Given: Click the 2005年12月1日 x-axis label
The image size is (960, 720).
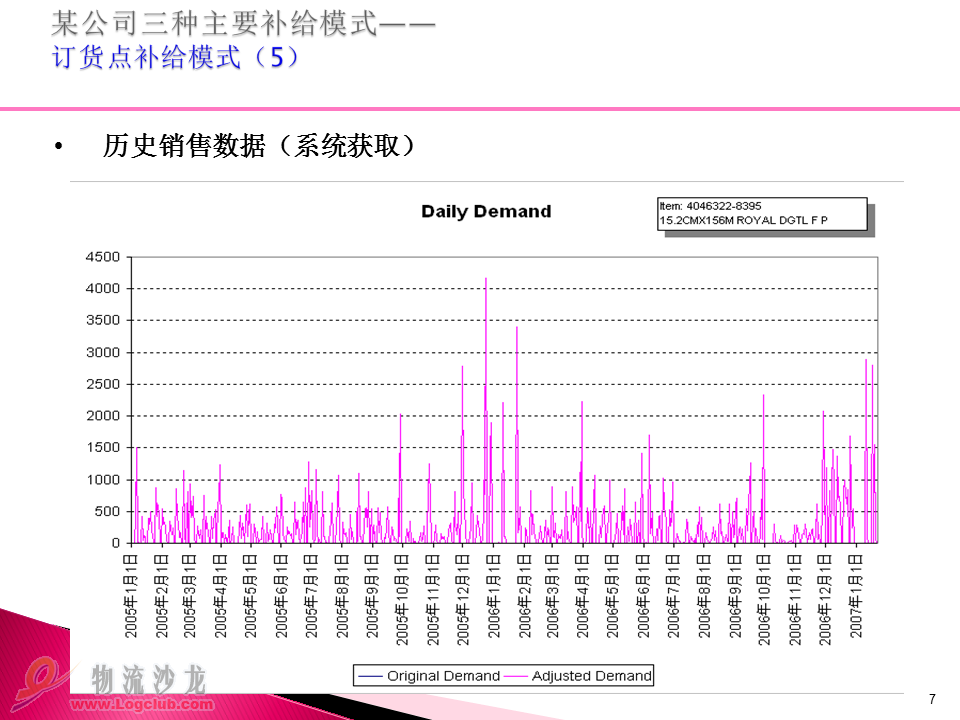Looking at the screenshot, I should 462,600.
